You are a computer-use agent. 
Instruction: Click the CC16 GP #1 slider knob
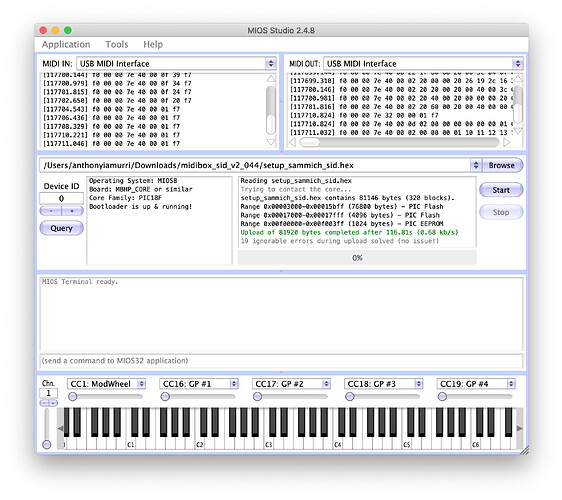(x=165, y=397)
